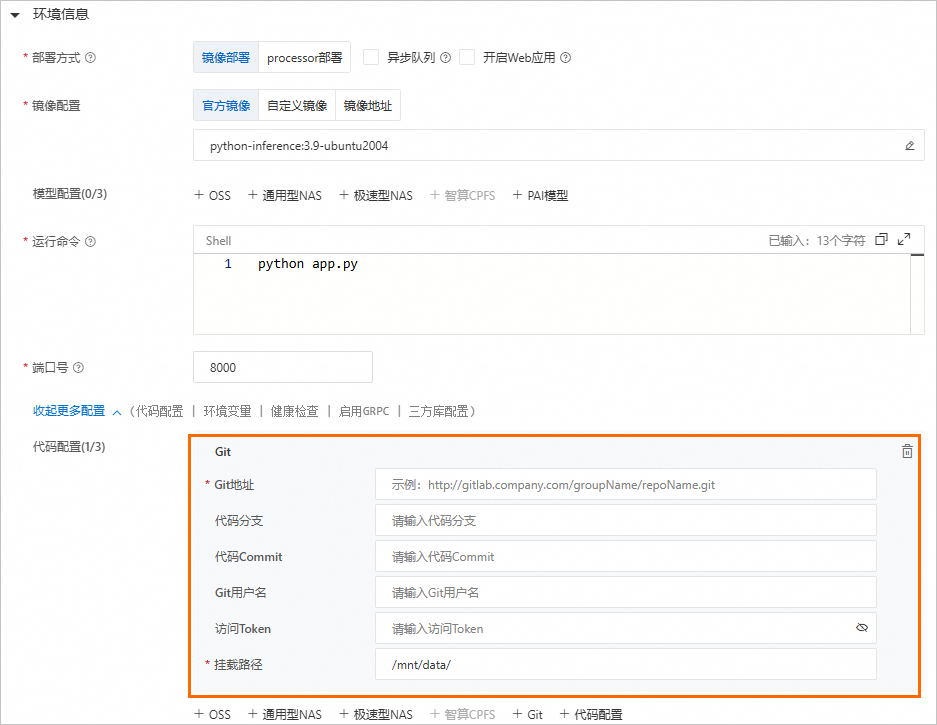Collapse settings via 收起更多配置 link
937x725 pixels.
(77, 411)
